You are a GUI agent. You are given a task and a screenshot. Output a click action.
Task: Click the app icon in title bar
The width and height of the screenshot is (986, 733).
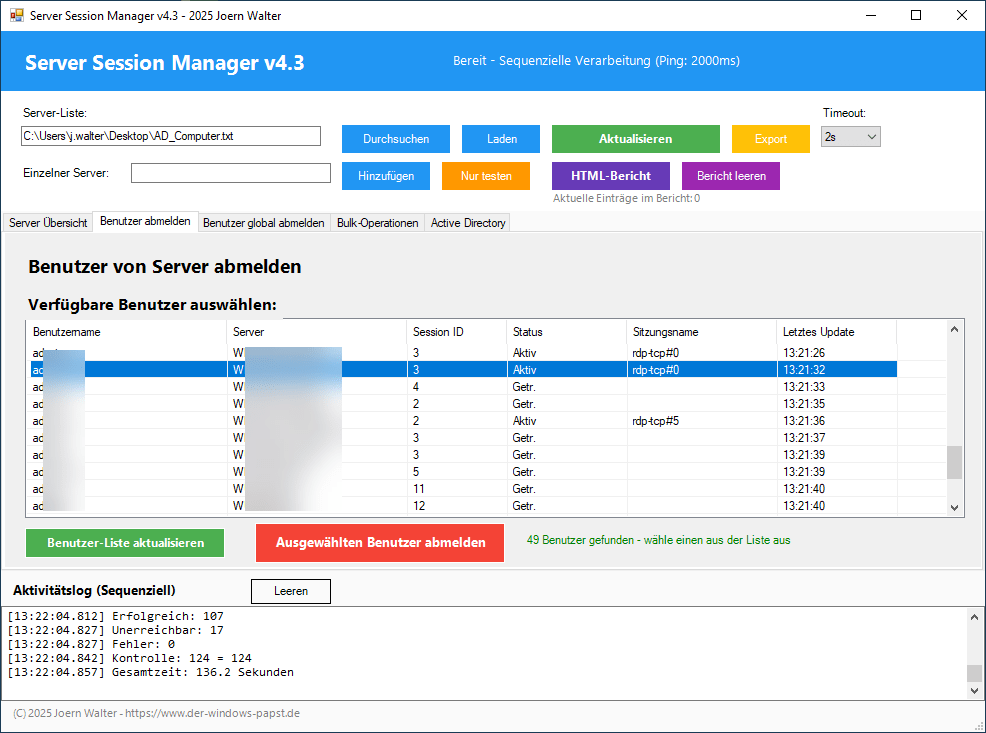click(x=16, y=16)
